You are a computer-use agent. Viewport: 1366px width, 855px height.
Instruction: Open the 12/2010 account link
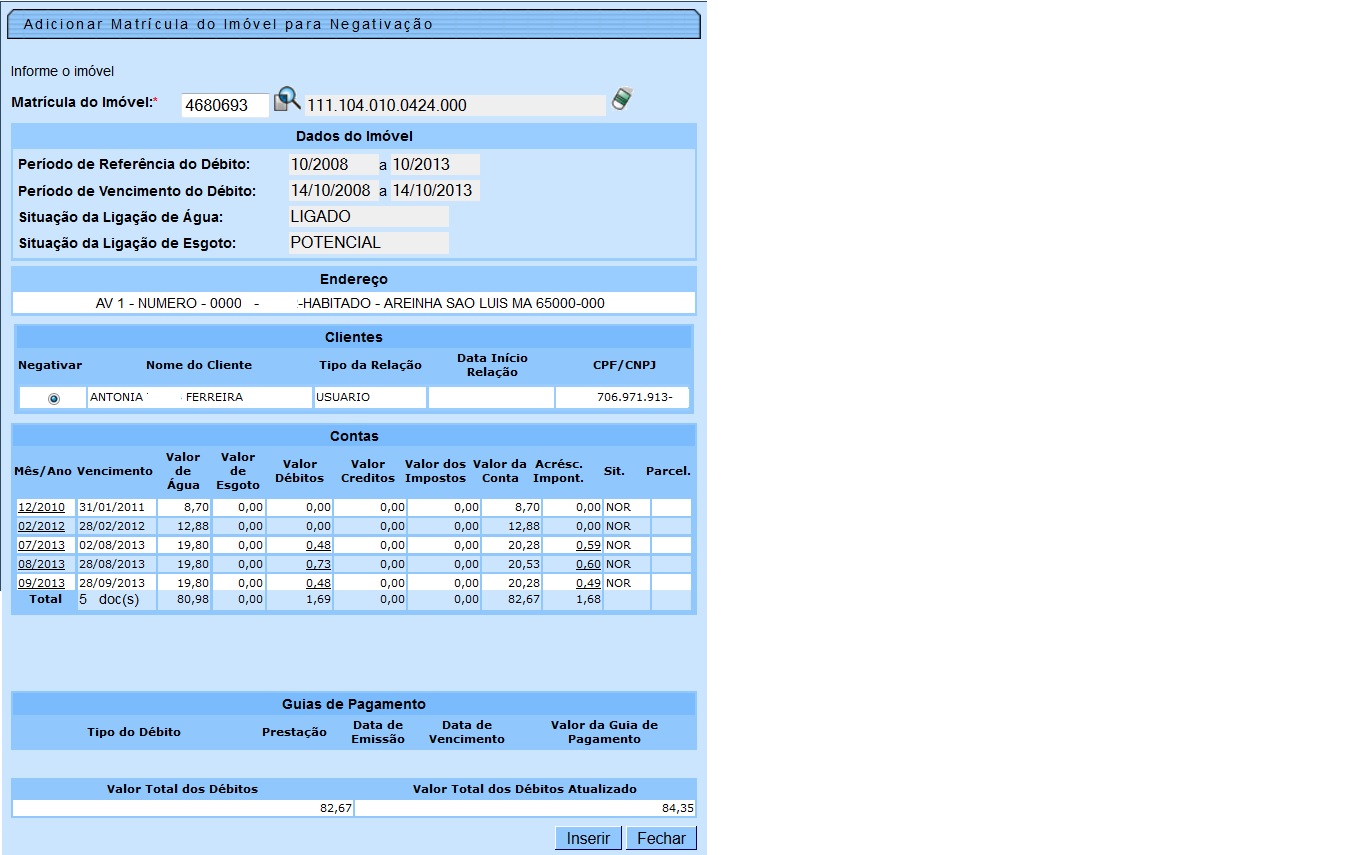point(41,508)
